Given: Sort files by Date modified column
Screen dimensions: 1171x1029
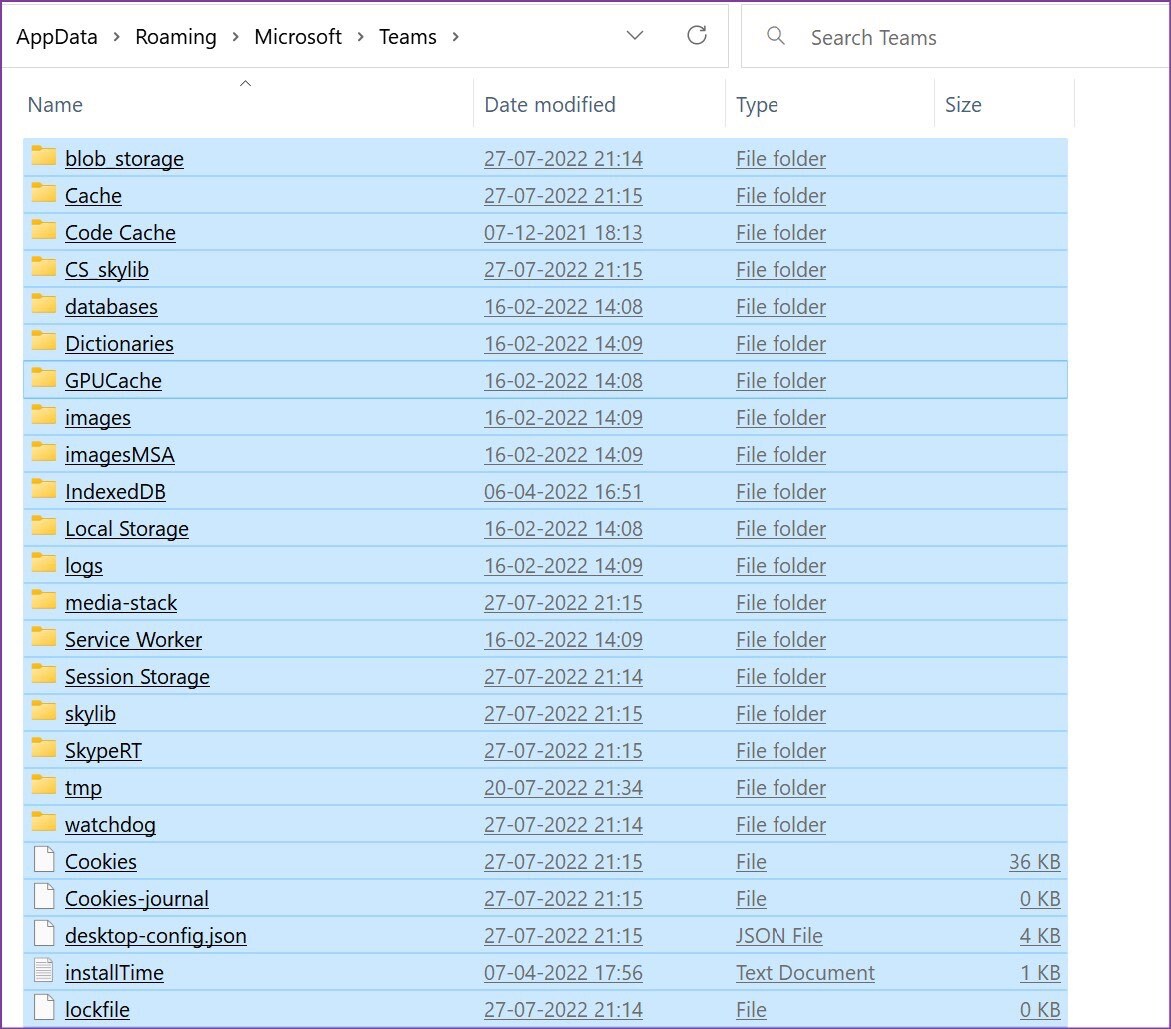Looking at the screenshot, I should pos(550,105).
